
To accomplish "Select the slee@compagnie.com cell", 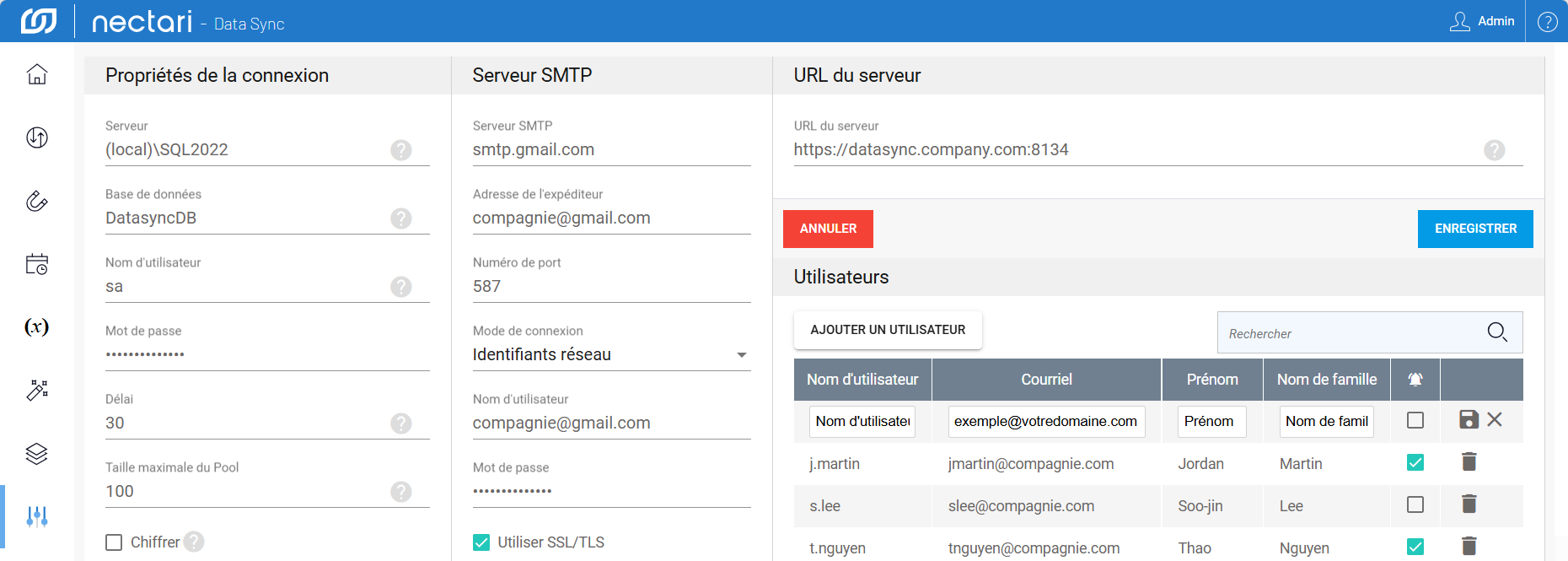I will [x=1046, y=506].
